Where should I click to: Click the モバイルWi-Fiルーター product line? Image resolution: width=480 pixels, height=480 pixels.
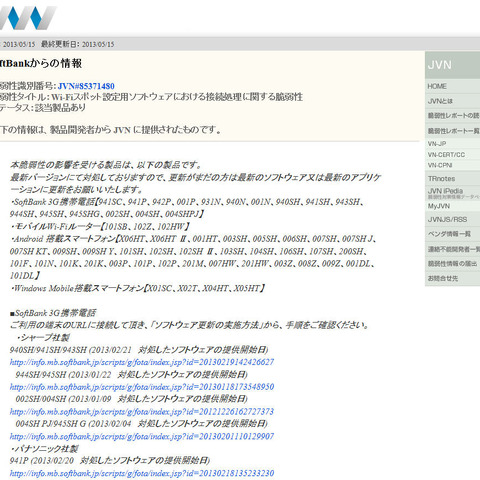[x=100, y=227]
